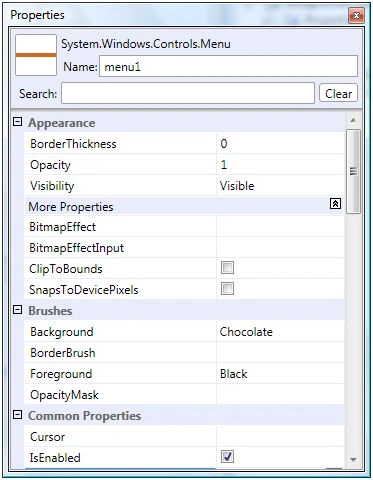Select the BorderThickness property label
Image resolution: width=373 pixels, height=480 pixels.
coord(73,144)
